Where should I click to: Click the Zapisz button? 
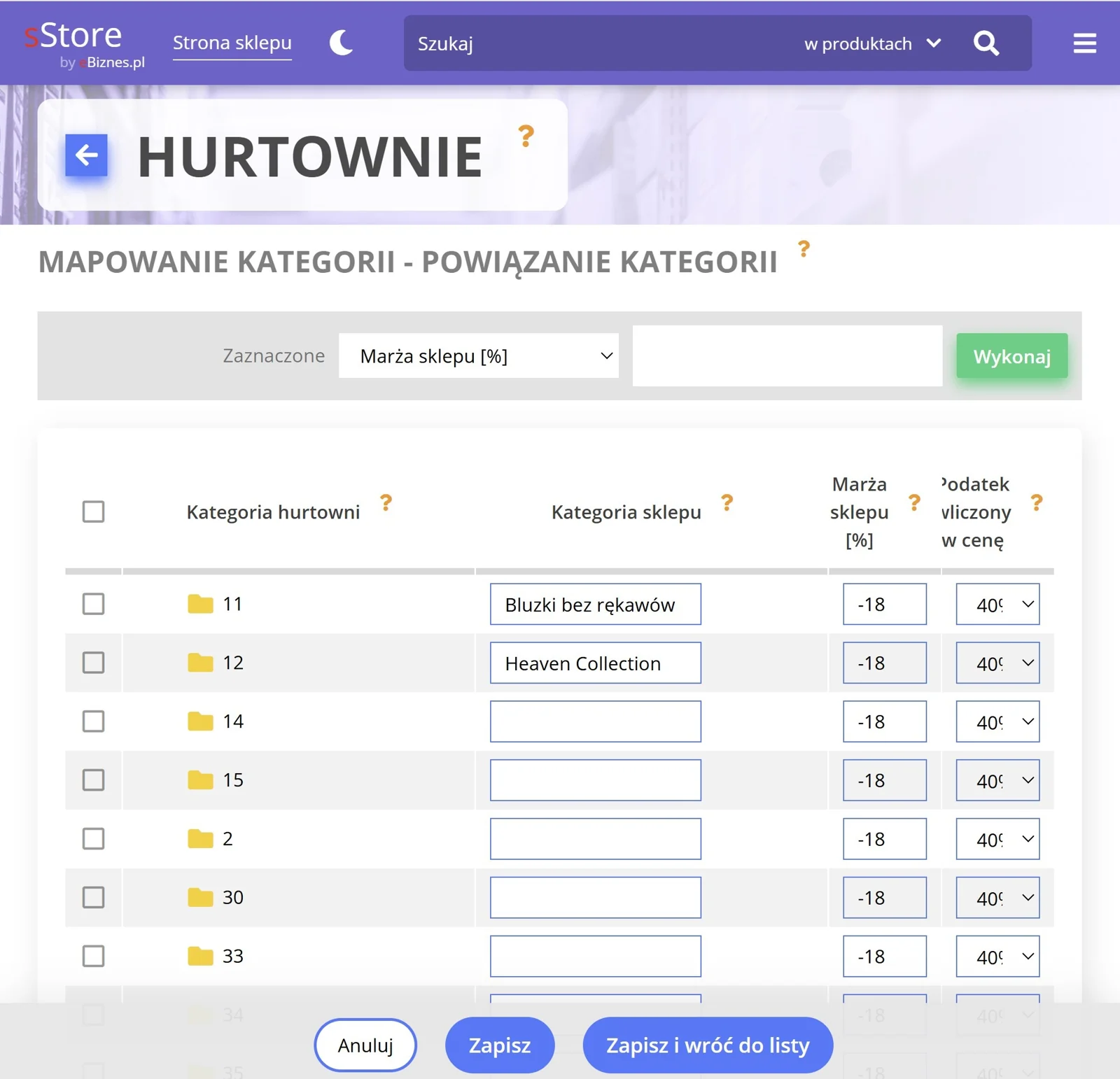(500, 1045)
